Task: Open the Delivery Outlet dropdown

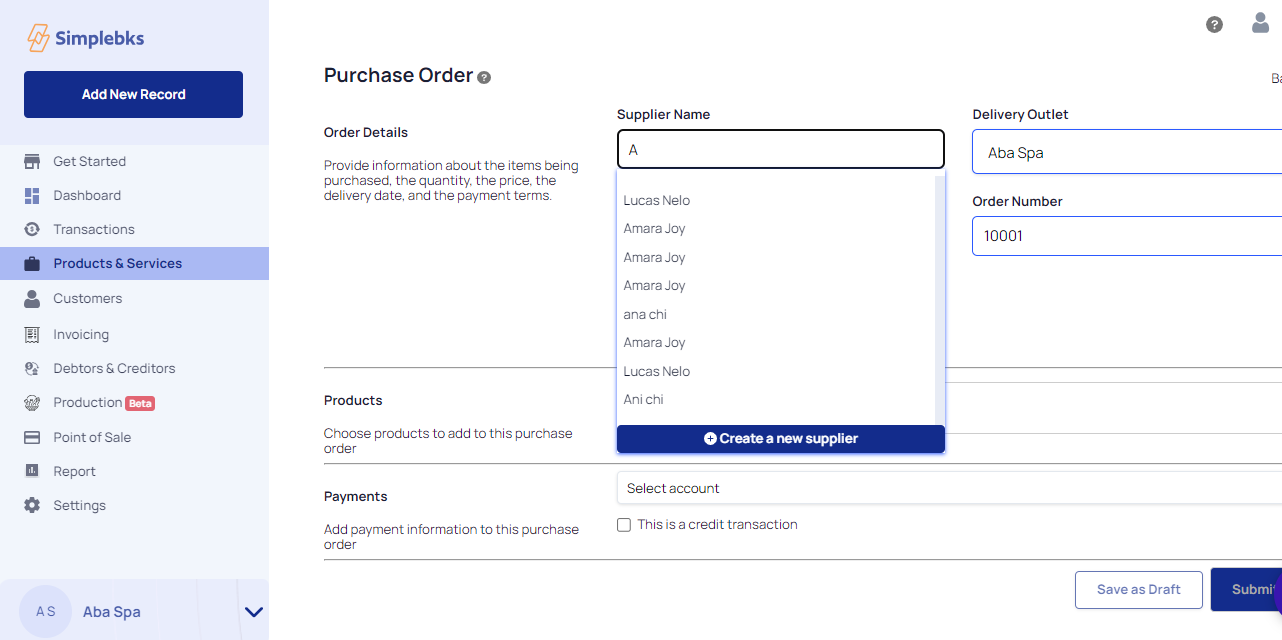Action: click(x=1127, y=153)
